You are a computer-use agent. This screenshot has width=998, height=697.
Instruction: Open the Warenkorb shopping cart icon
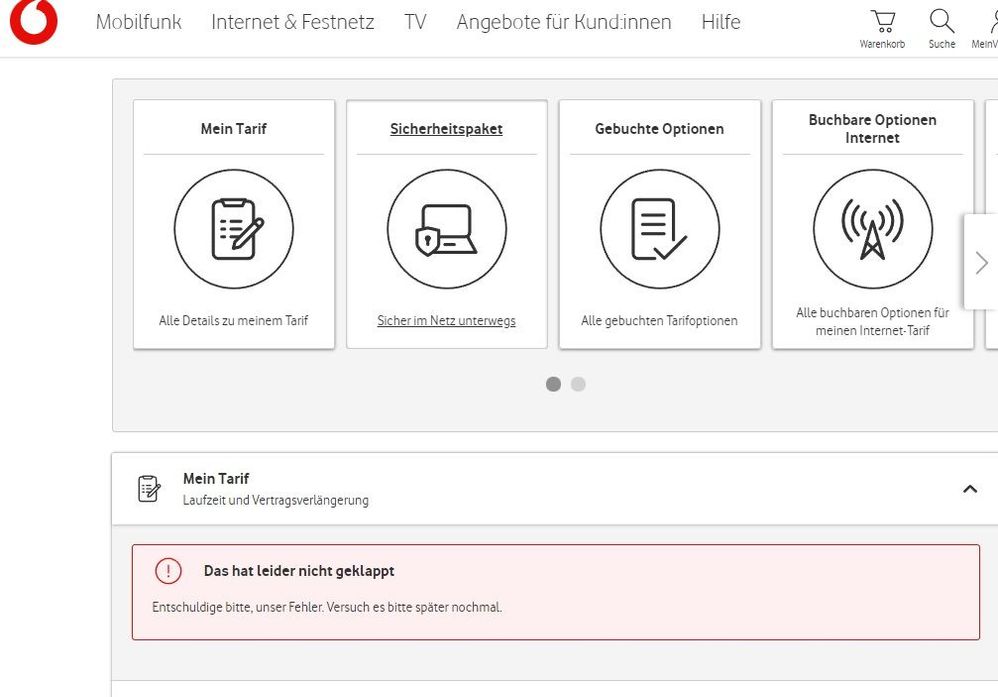(x=882, y=22)
